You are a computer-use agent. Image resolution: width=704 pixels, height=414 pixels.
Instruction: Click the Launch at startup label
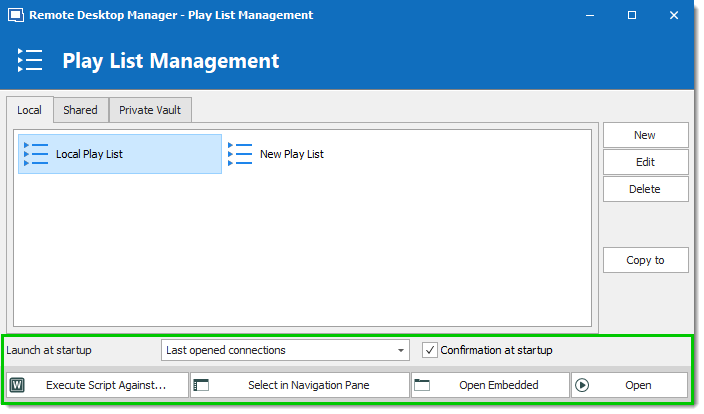click(49, 350)
